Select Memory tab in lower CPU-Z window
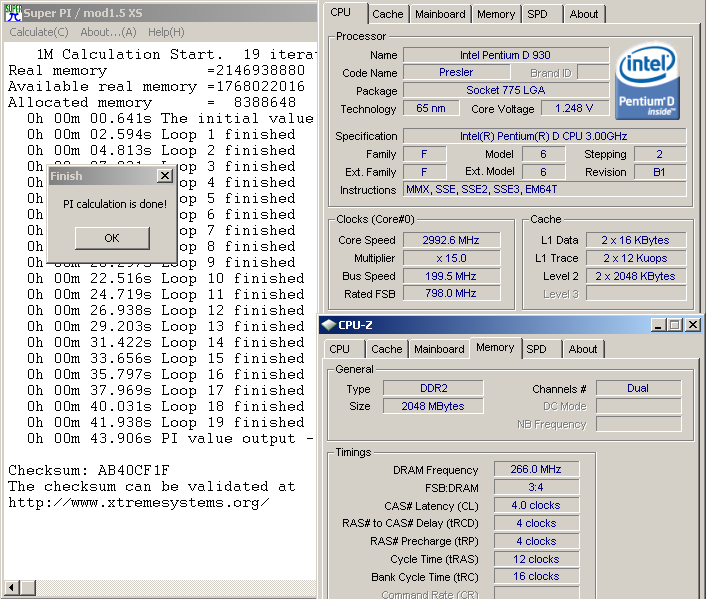The image size is (706, 599). point(495,348)
